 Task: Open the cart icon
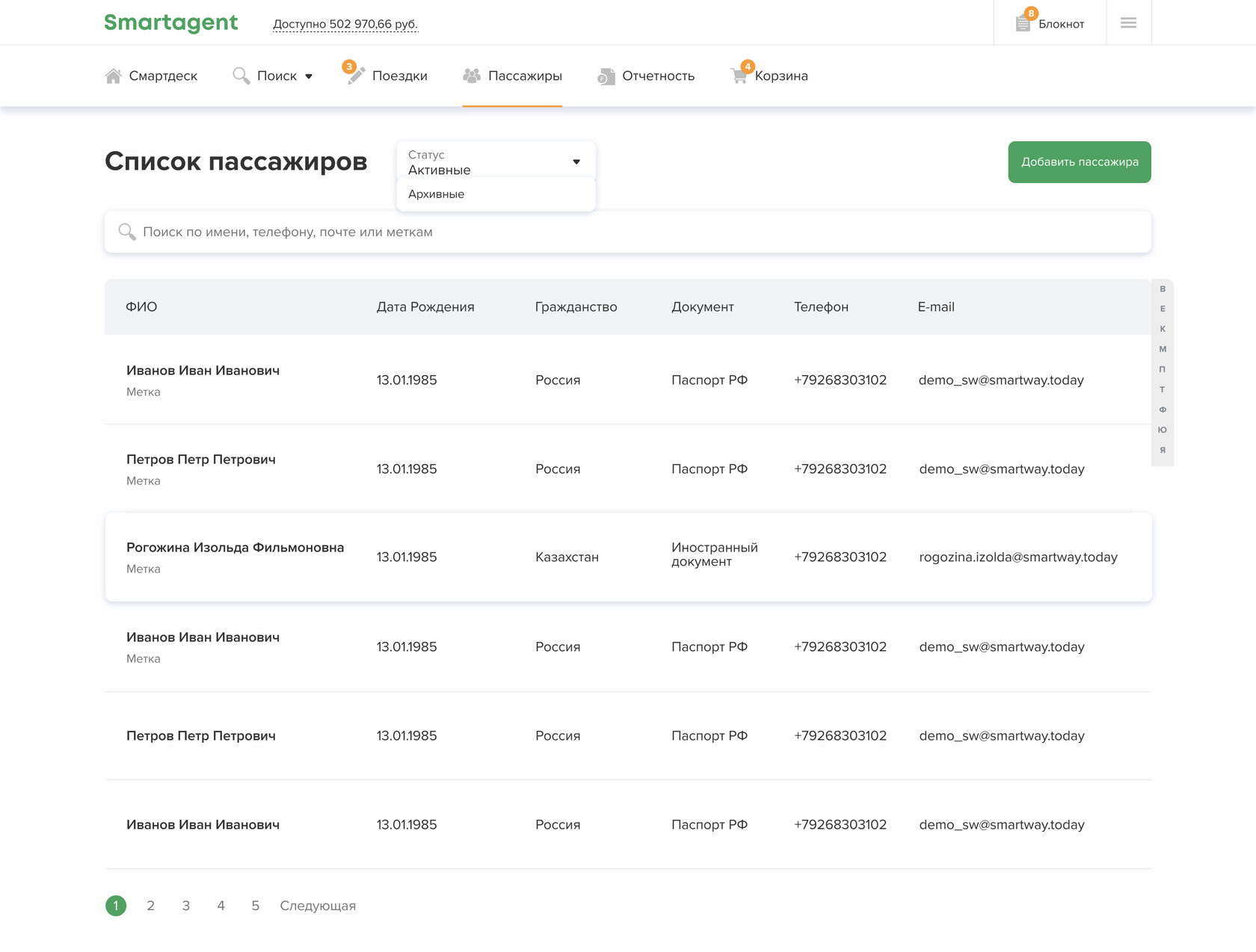click(x=739, y=76)
